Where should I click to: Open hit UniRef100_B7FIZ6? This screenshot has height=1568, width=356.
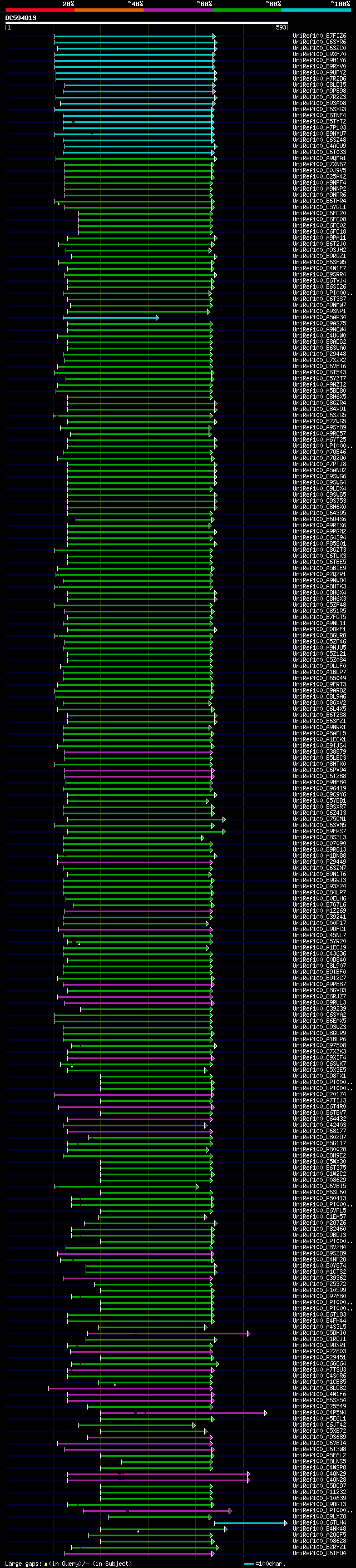[x=319, y=37]
